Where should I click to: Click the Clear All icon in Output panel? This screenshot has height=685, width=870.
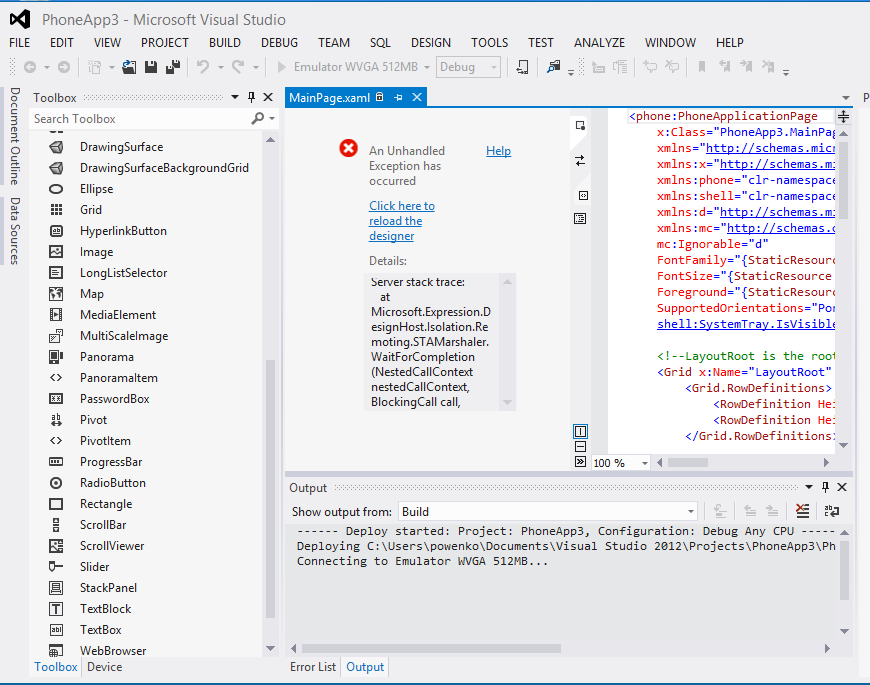click(802, 511)
